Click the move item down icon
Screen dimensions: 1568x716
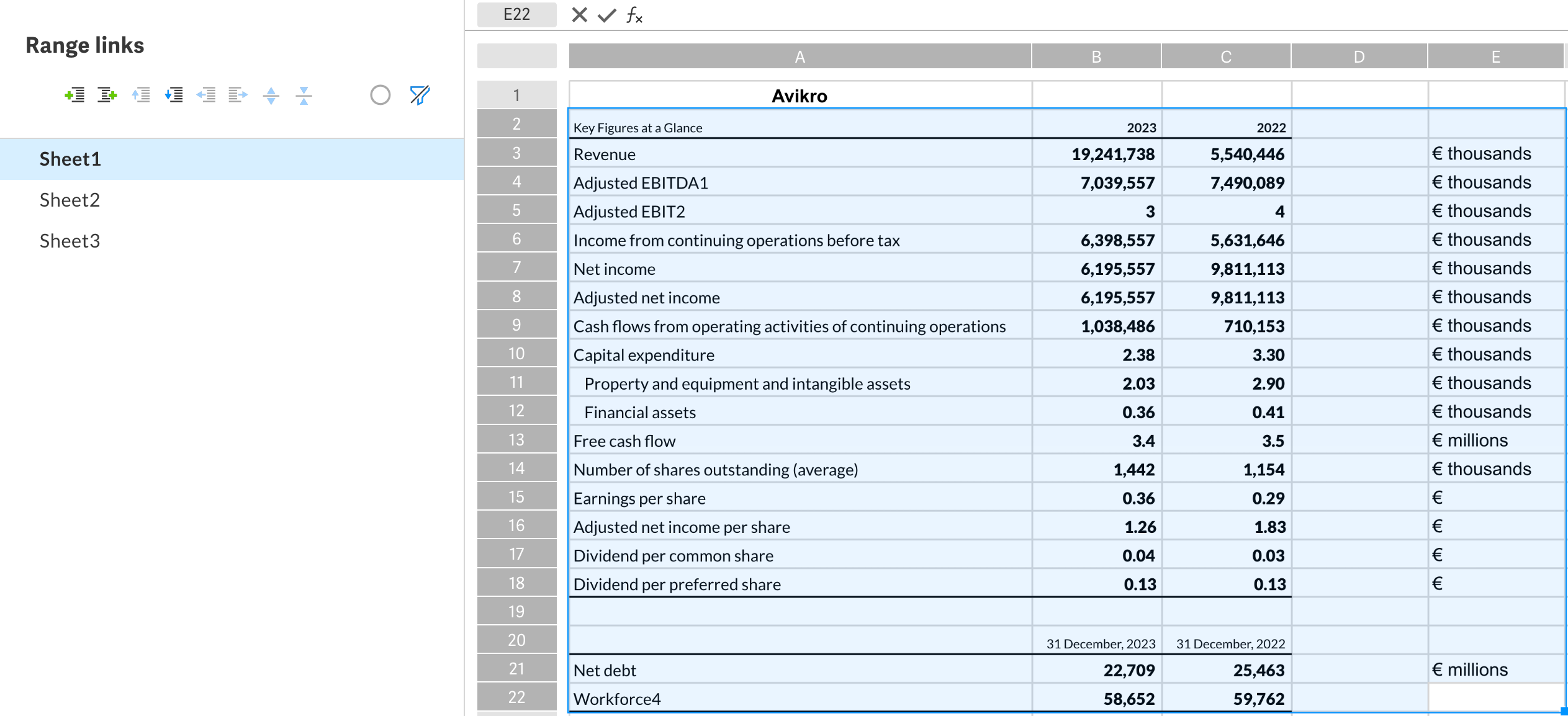(x=173, y=95)
